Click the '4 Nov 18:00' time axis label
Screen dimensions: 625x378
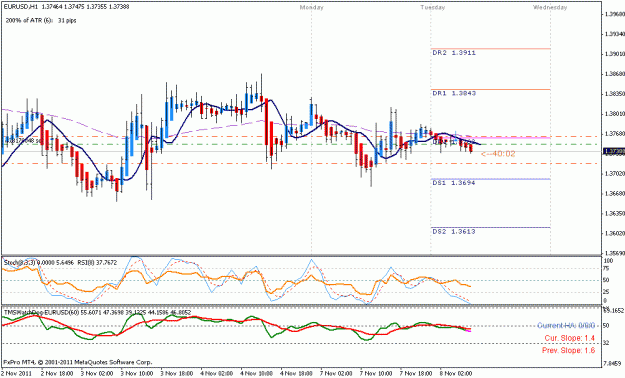297,374
